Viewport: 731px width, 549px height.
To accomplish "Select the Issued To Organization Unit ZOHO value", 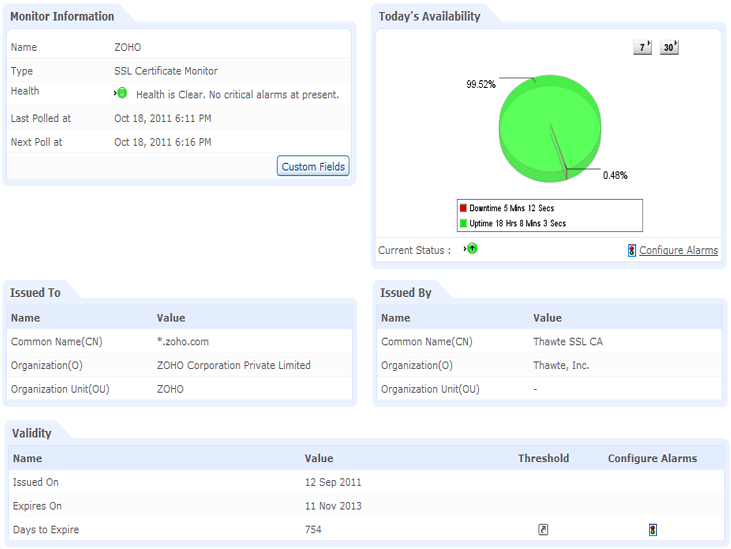I will click(170, 389).
